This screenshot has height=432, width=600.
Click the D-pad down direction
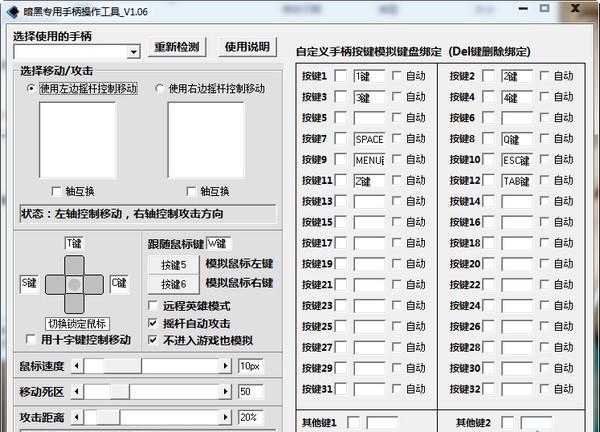coord(74,304)
